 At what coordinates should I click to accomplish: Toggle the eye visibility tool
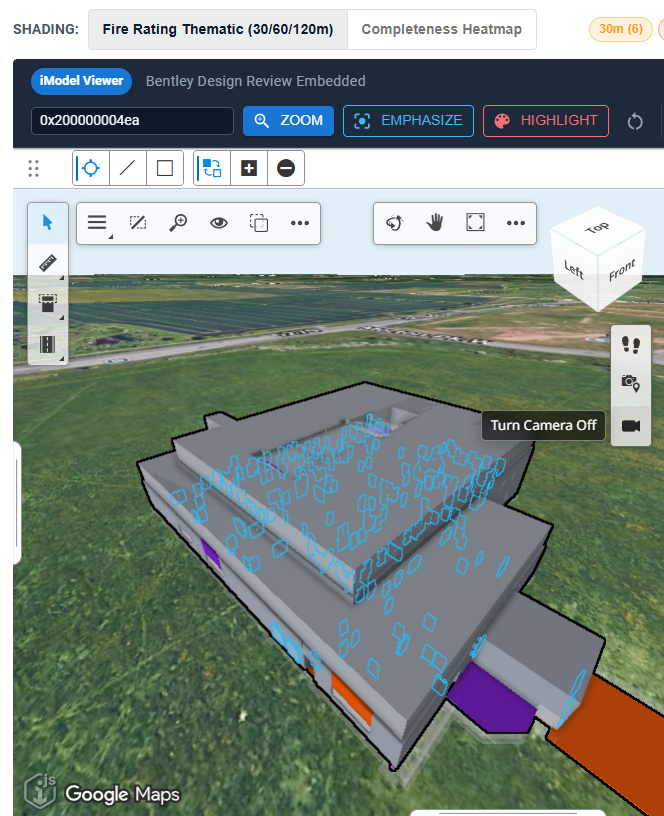coord(219,223)
